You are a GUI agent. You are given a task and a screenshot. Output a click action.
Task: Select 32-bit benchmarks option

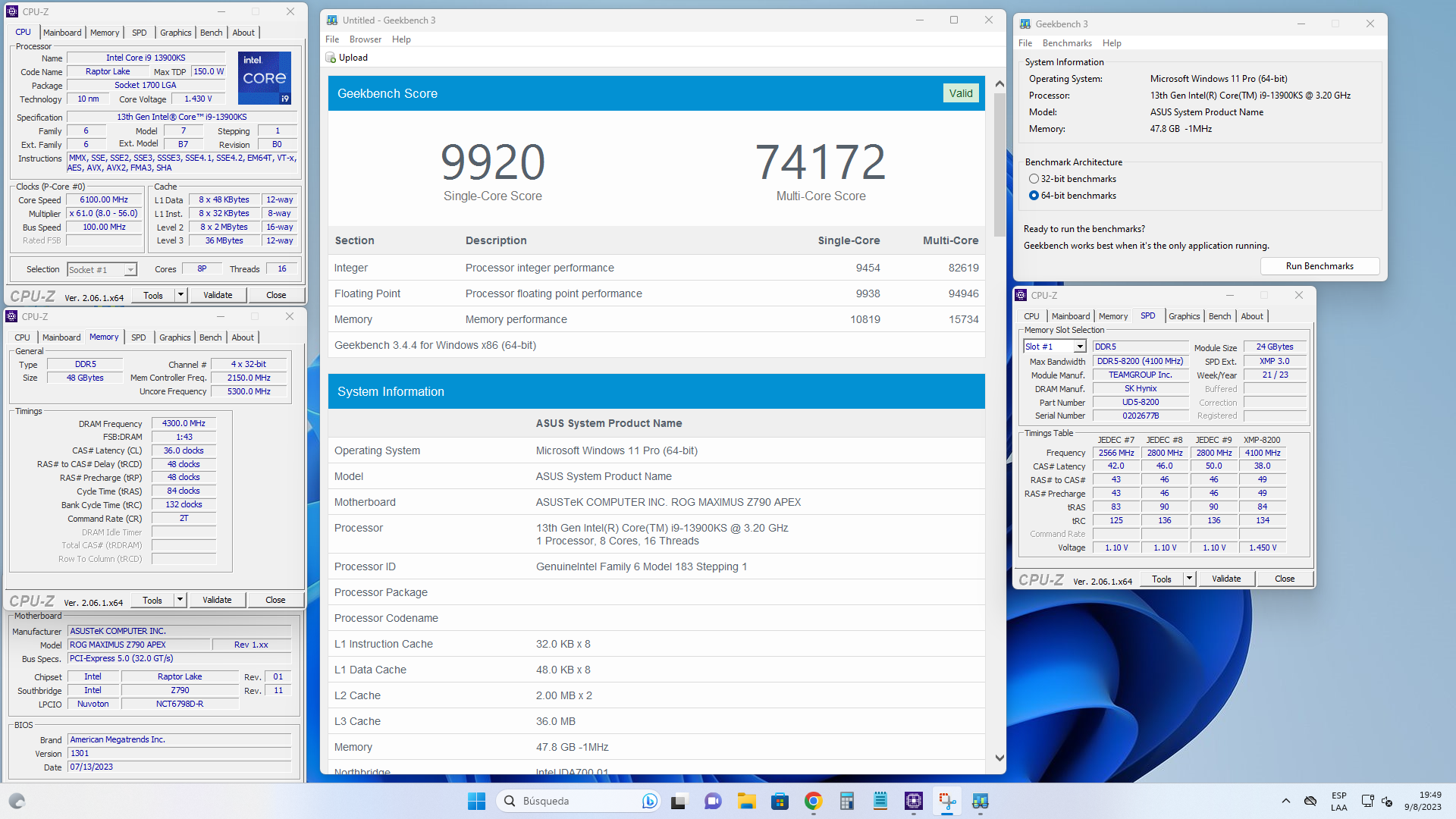(1034, 179)
